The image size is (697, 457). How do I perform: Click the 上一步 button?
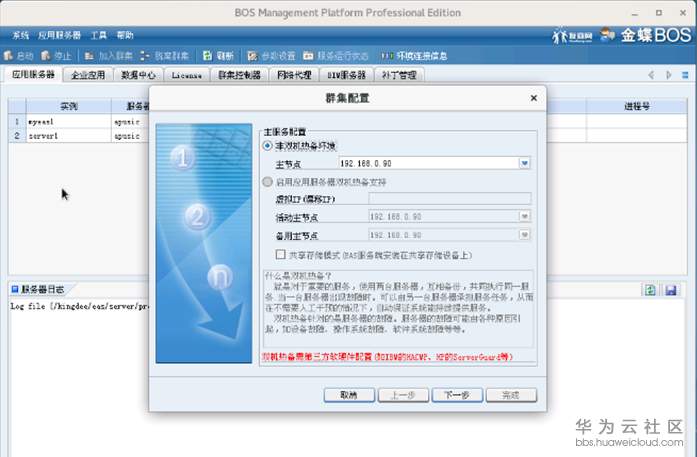coord(403,395)
